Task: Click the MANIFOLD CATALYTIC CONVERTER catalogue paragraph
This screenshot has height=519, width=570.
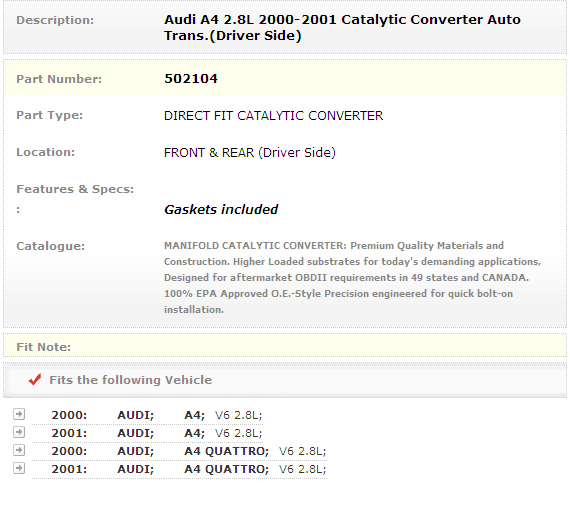Action: click(352, 278)
